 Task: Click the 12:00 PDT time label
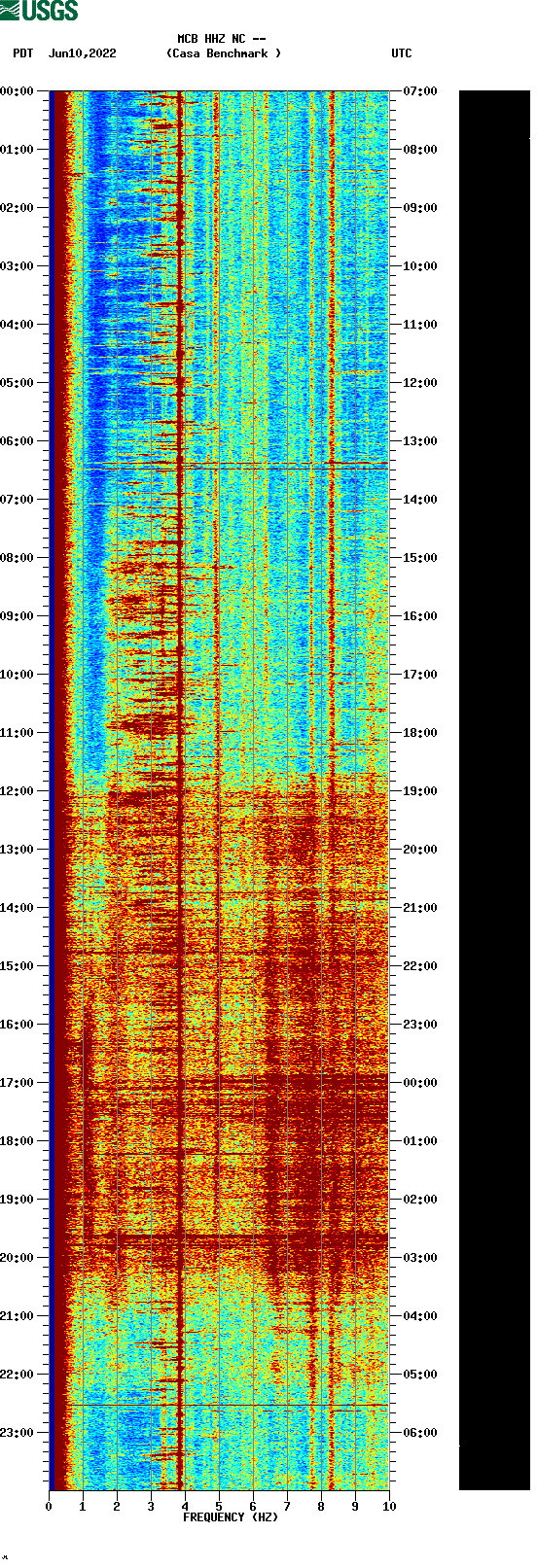point(18,791)
